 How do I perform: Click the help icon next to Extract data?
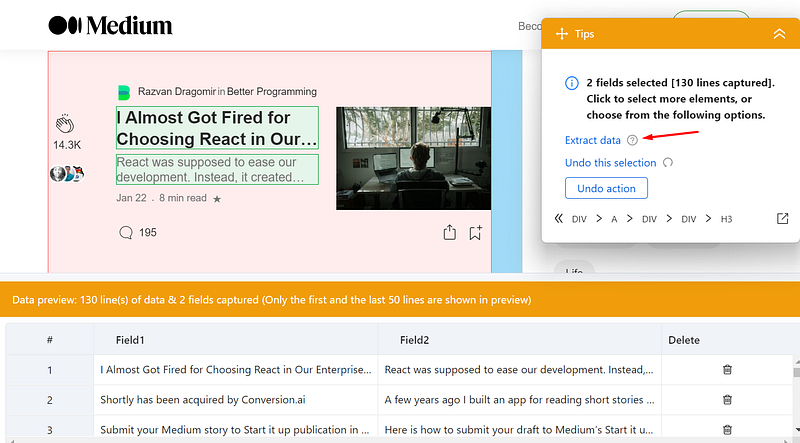pyautogui.click(x=632, y=140)
